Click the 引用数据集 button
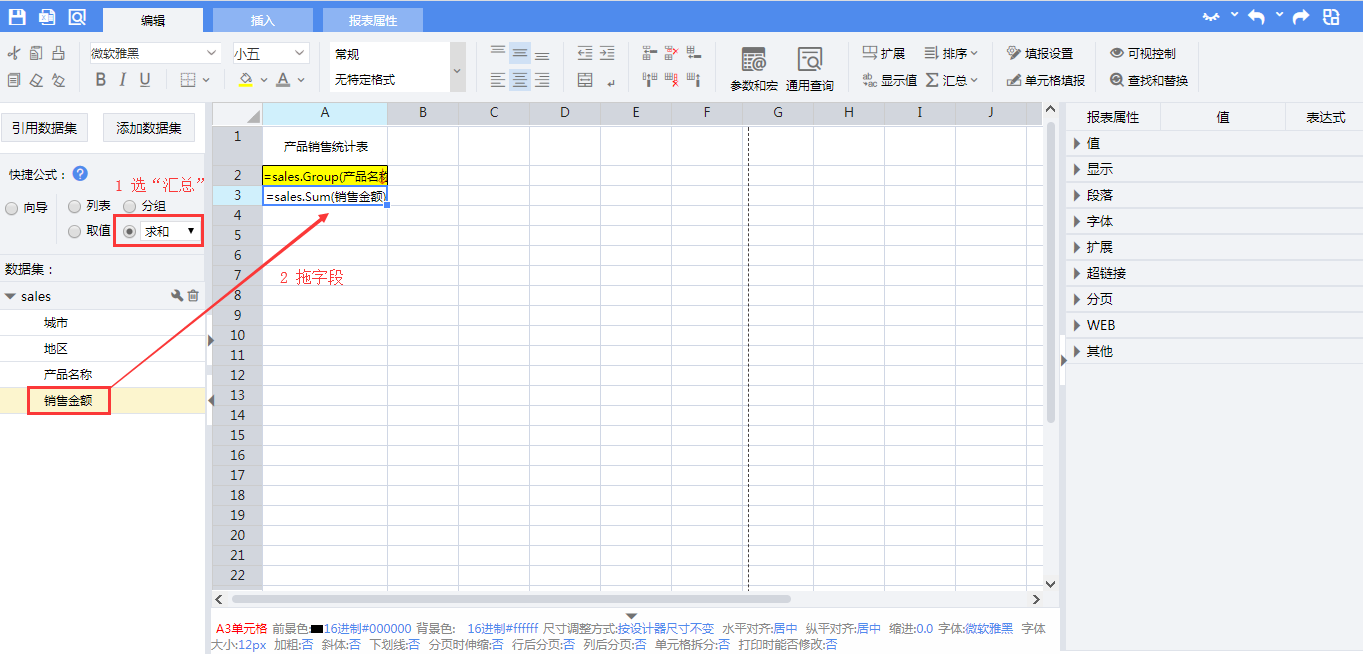 (44, 127)
